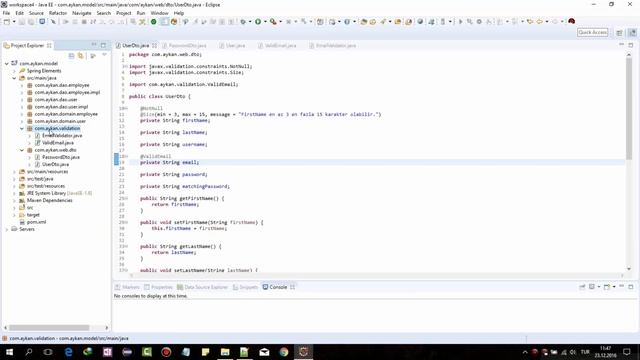Select PasswordDto.java in Project Explorer
The image size is (640, 360).
pyautogui.click(x=61, y=157)
